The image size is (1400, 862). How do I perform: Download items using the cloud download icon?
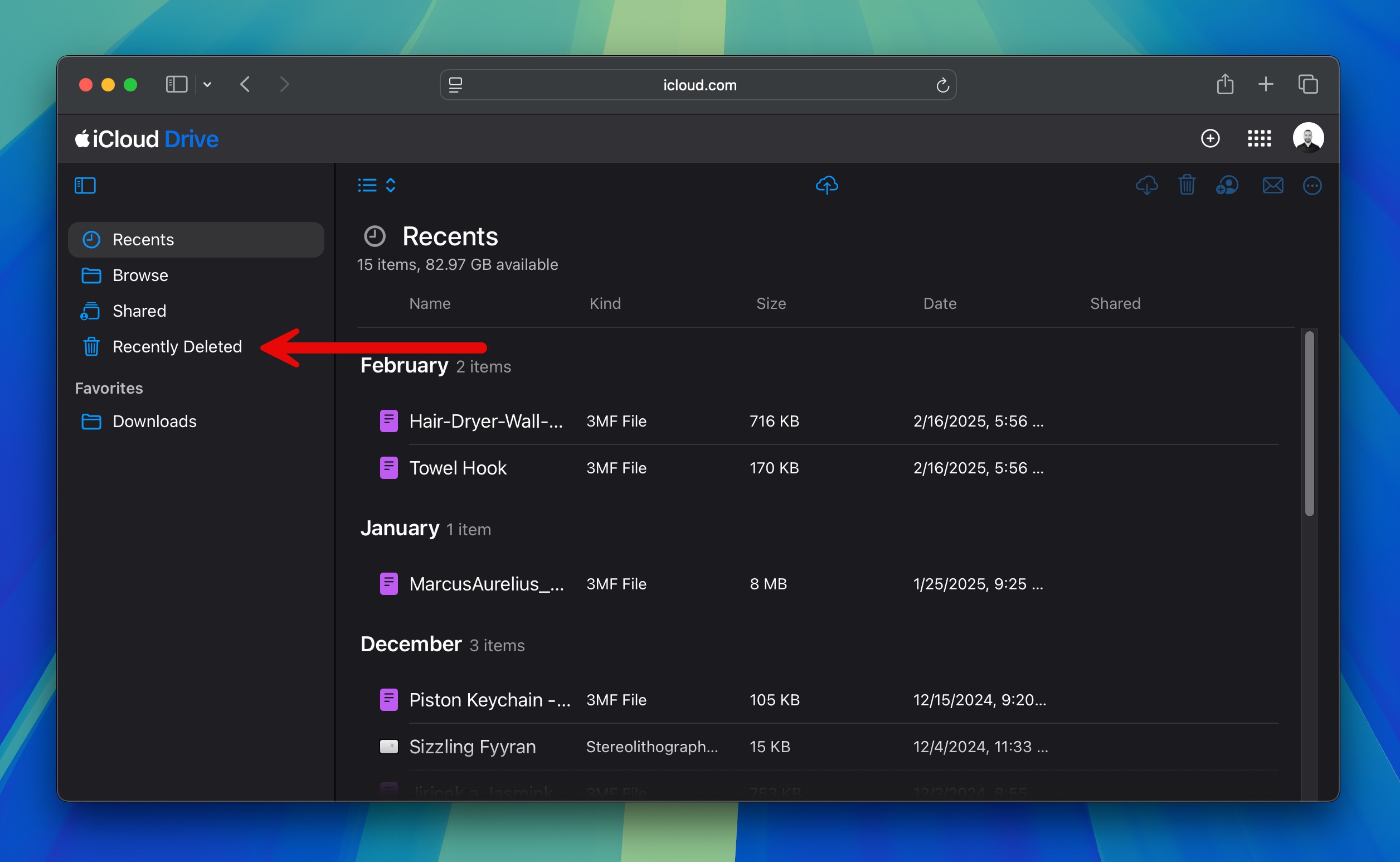point(1147,185)
